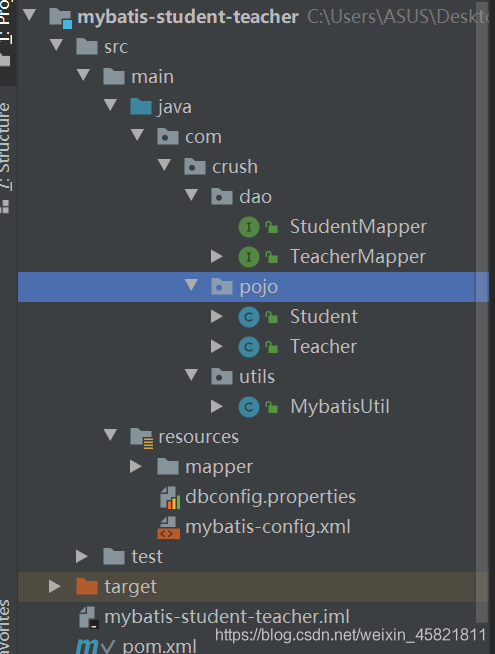Click the Maven pom.xml icon

[88, 646]
